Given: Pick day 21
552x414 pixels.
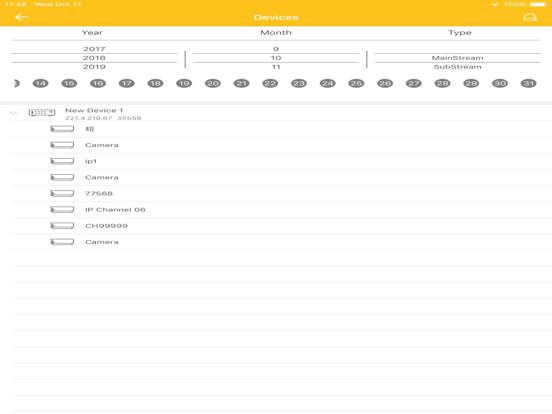Looking at the screenshot, I should point(241,83).
